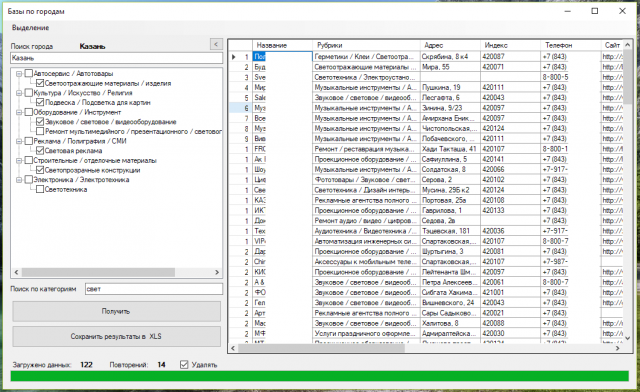Click the tree's left scroll arrow
This screenshot has width=640, height=392.
(16, 272)
